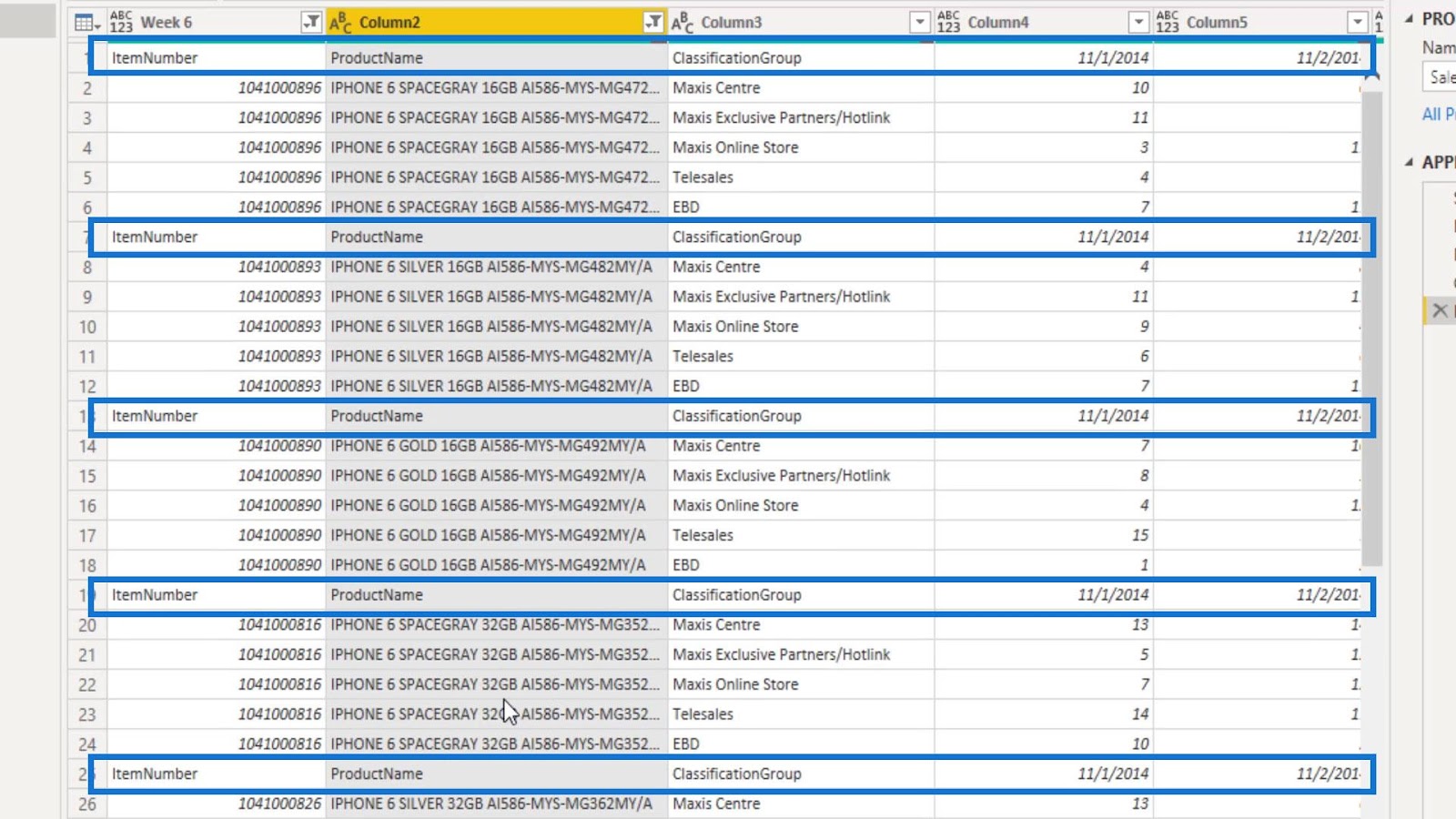Open the Column5 filter dropdown
The image size is (1456, 819).
point(1358,23)
